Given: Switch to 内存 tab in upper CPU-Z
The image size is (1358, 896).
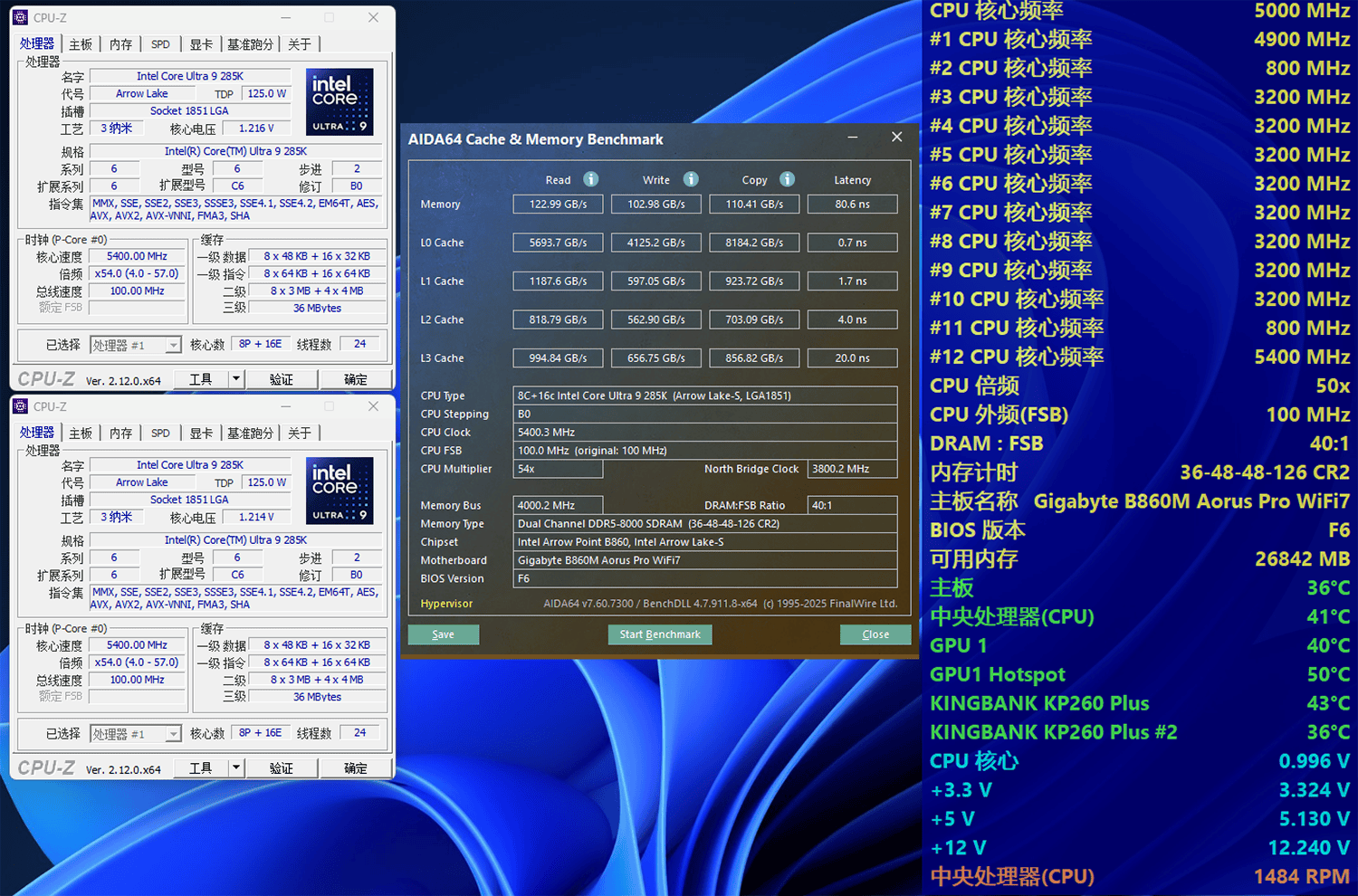Looking at the screenshot, I should coord(120,44).
